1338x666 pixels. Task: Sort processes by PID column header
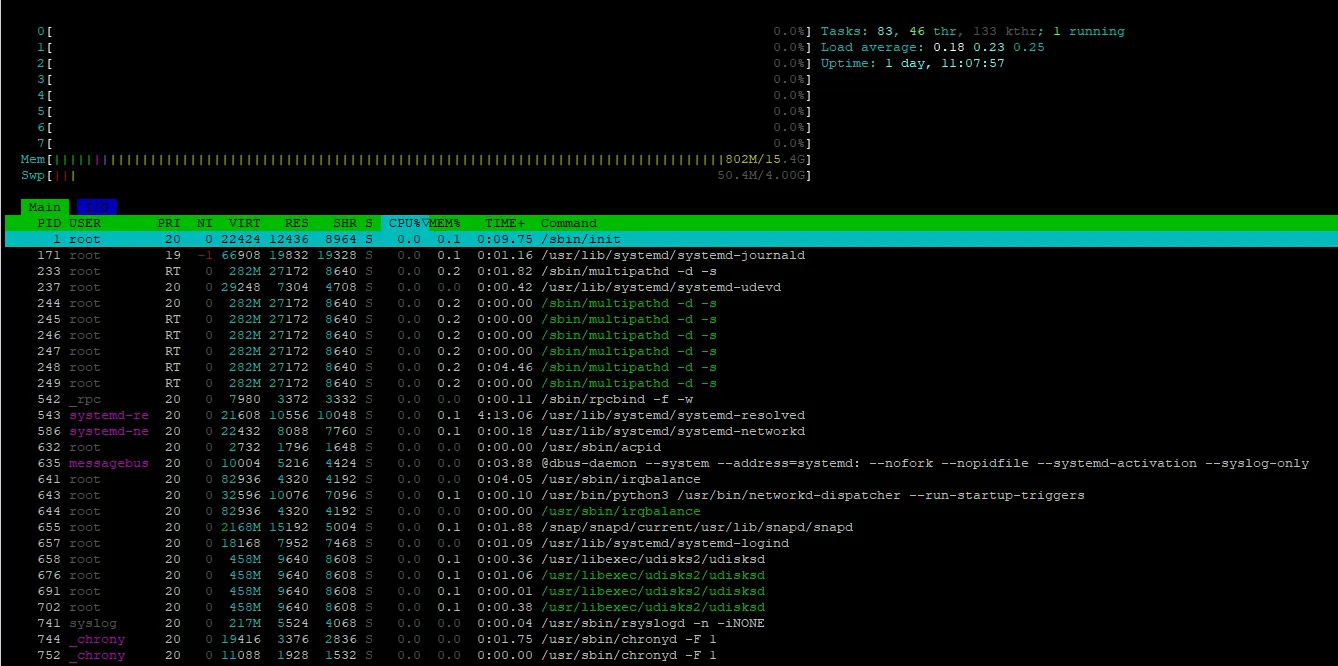click(49, 223)
